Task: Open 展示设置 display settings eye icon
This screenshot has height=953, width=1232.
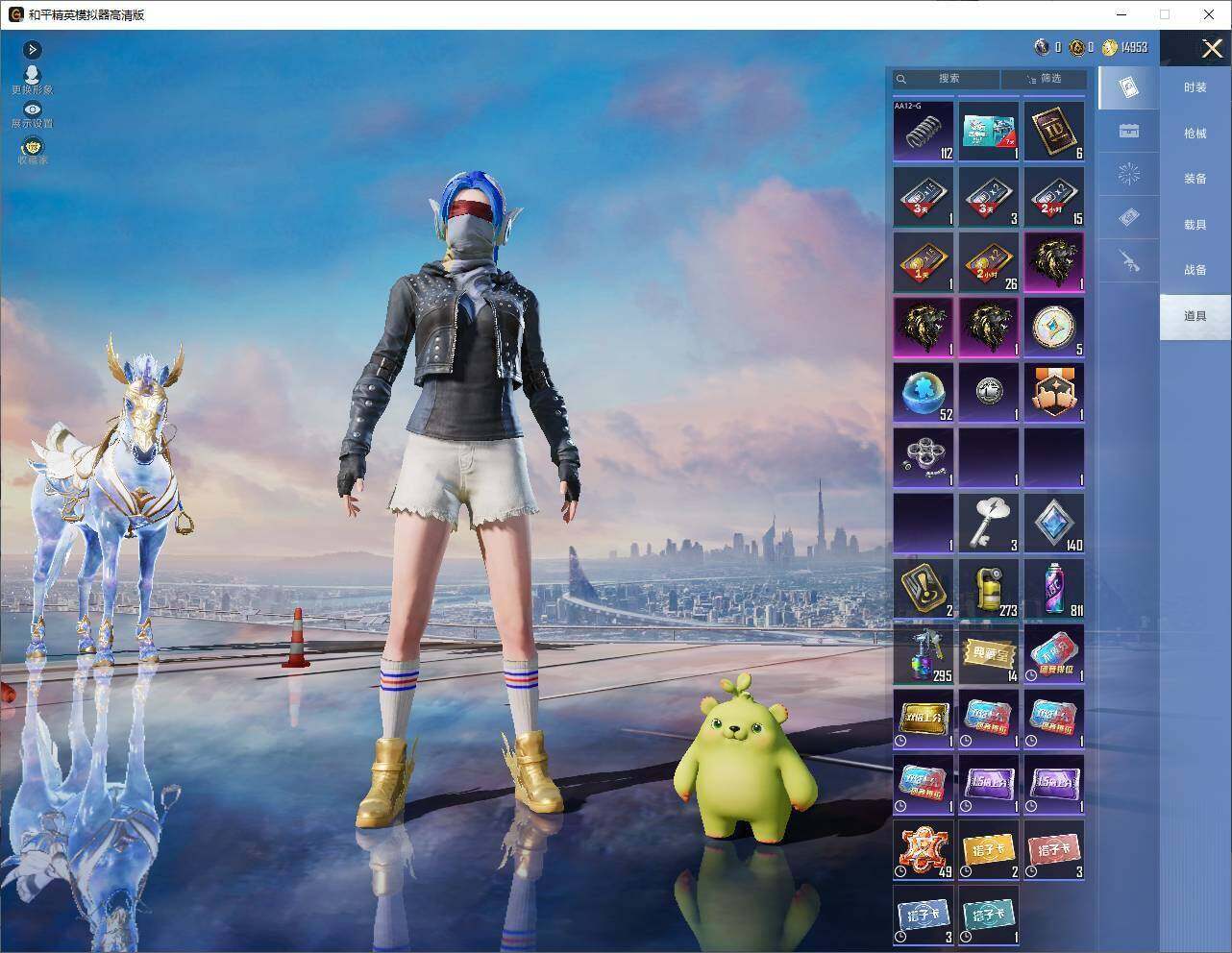Action: pos(33,115)
